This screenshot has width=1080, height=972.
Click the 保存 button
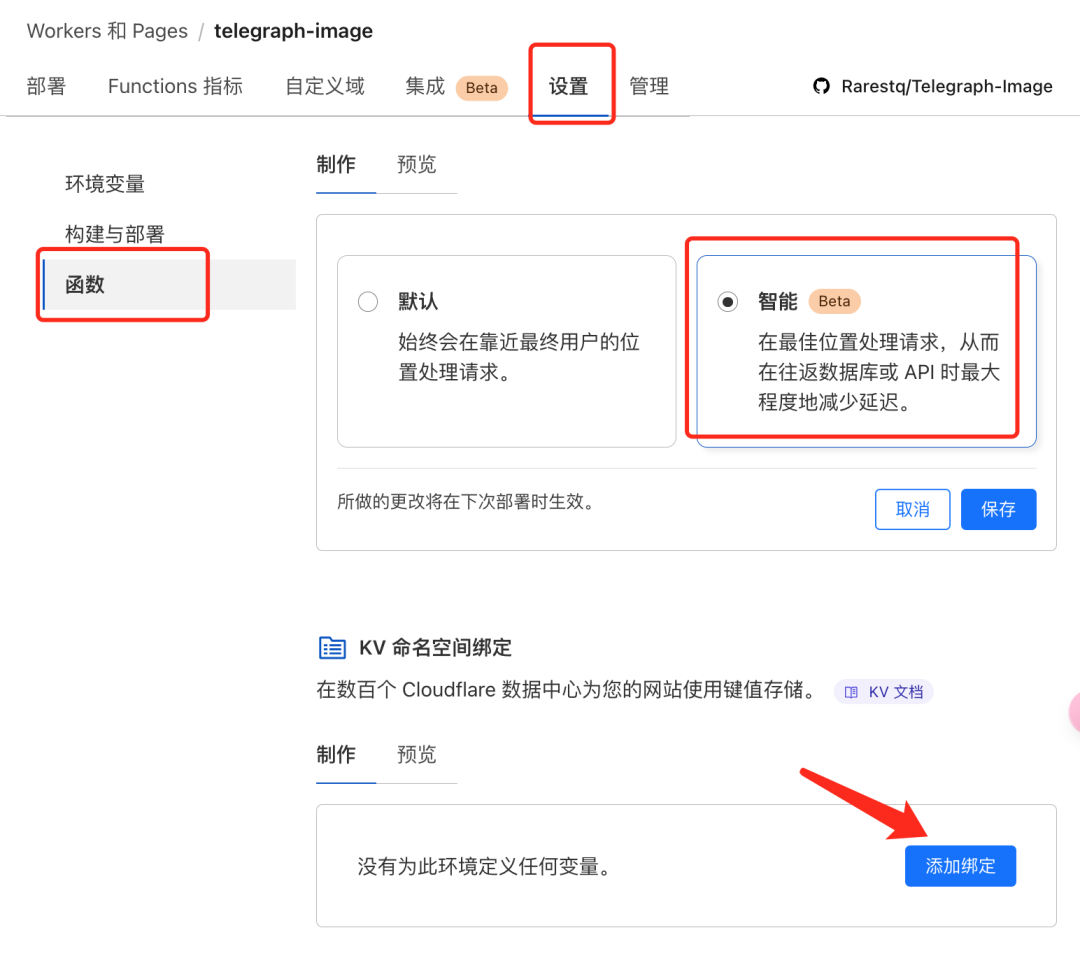coord(999,510)
